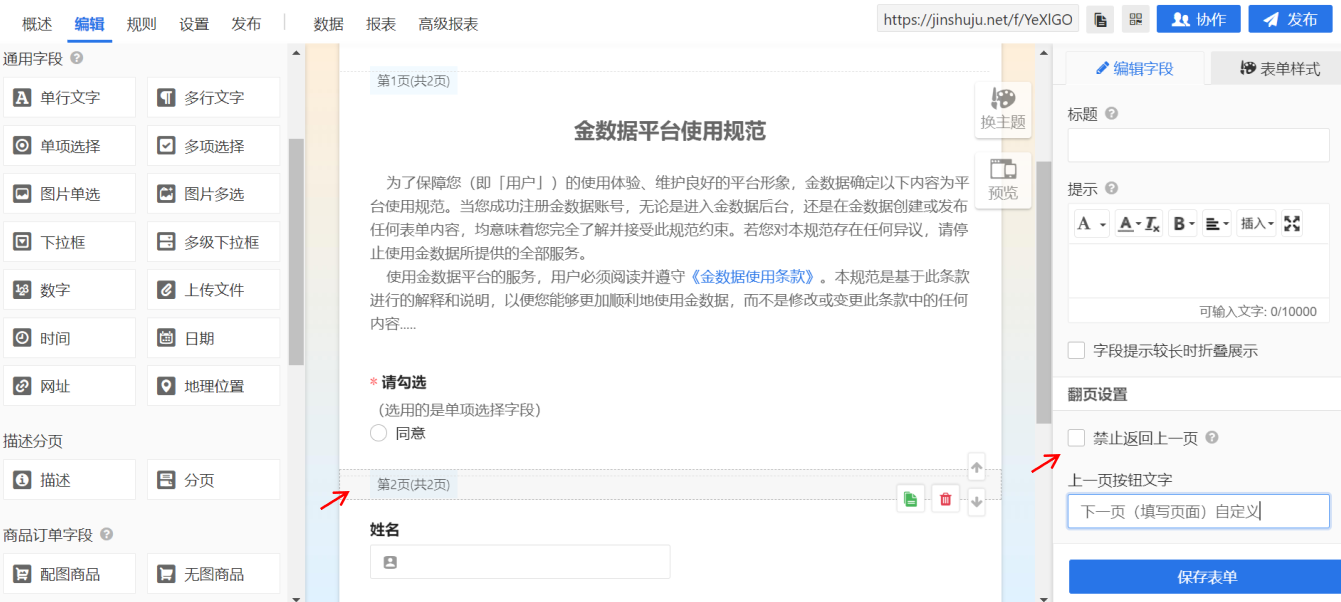
Task: Insert a 地理位置 field
Action: point(213,386)
